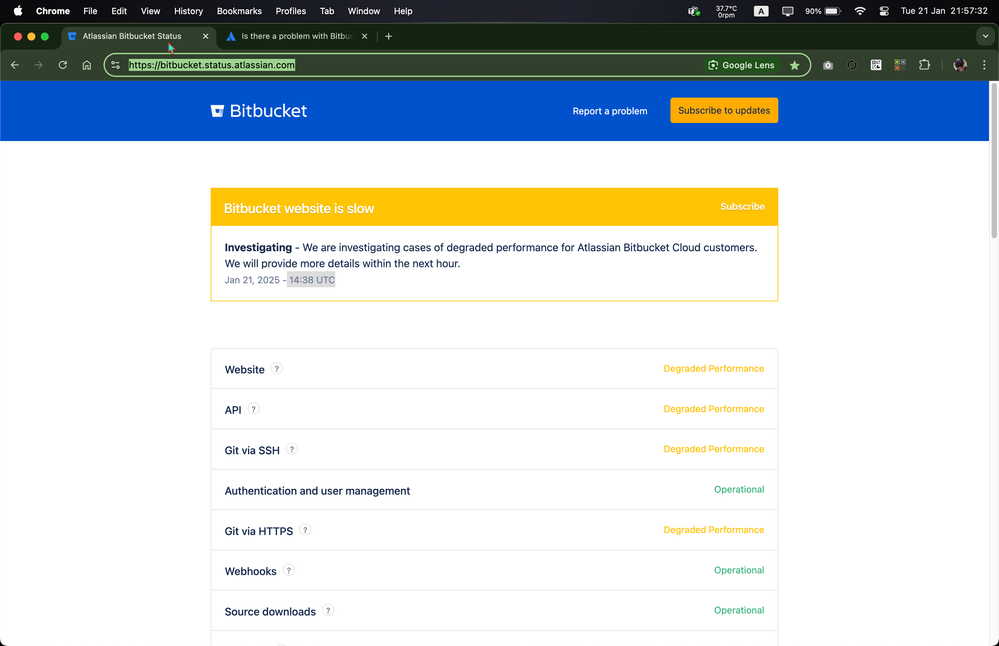Open Chrome's three-dot menu
This screenshot has width=999, height=646.
pos(984,65)
